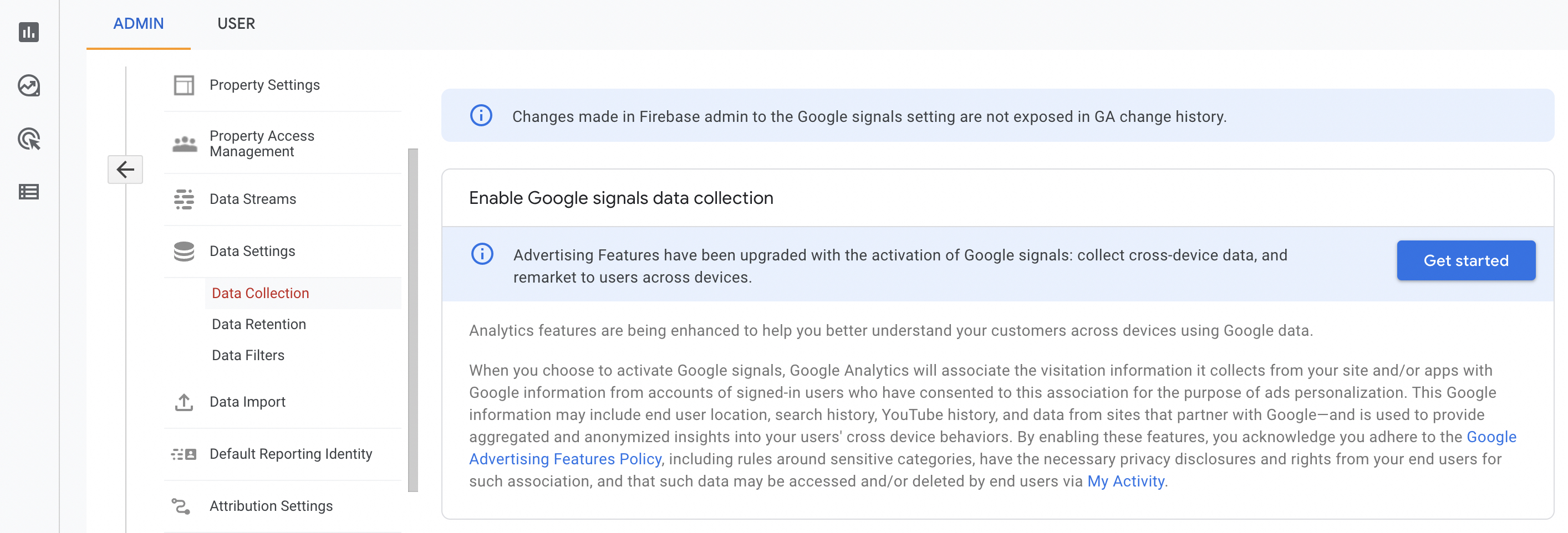Click the Data Import upload icon
Screen dimensions: 1568x533
pos(184,402)
